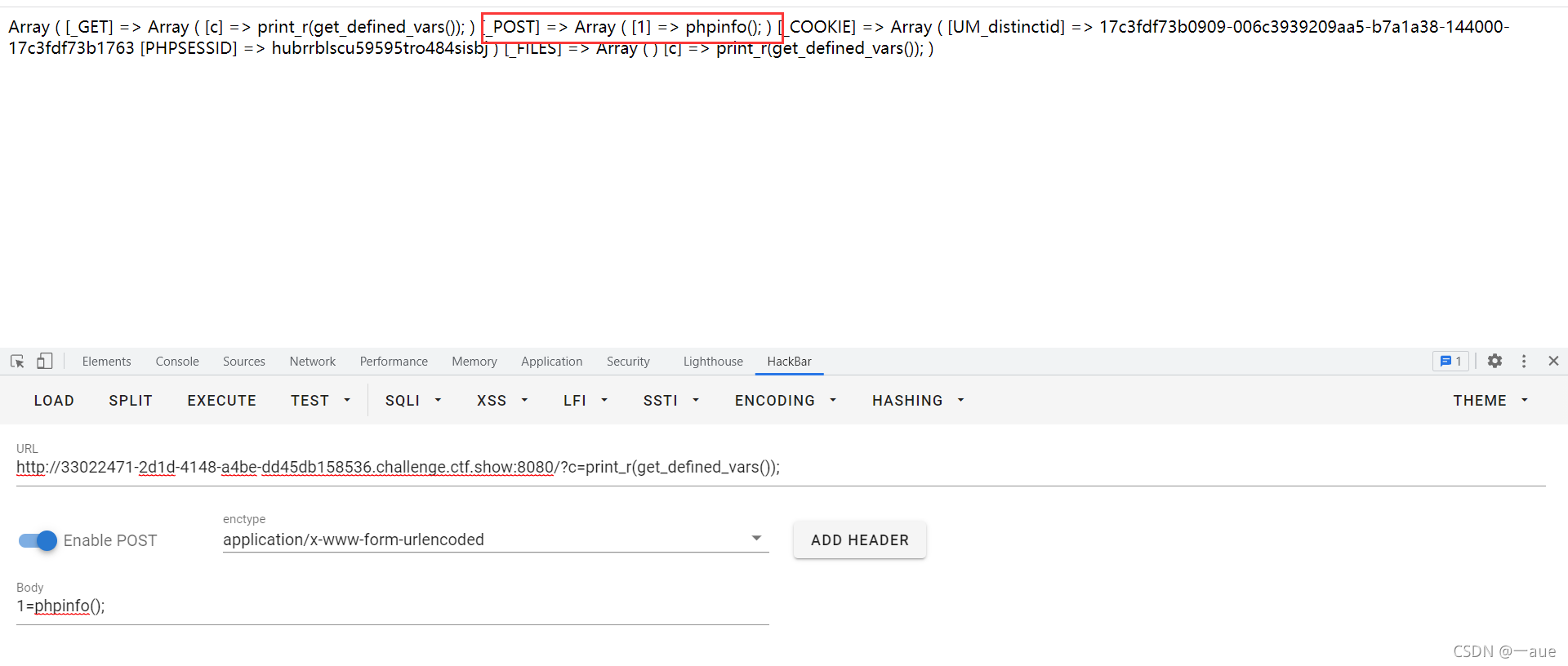This screenshot has height=666, width=1568.
Task: Open the Application tab
Action: tap(552, 361)
